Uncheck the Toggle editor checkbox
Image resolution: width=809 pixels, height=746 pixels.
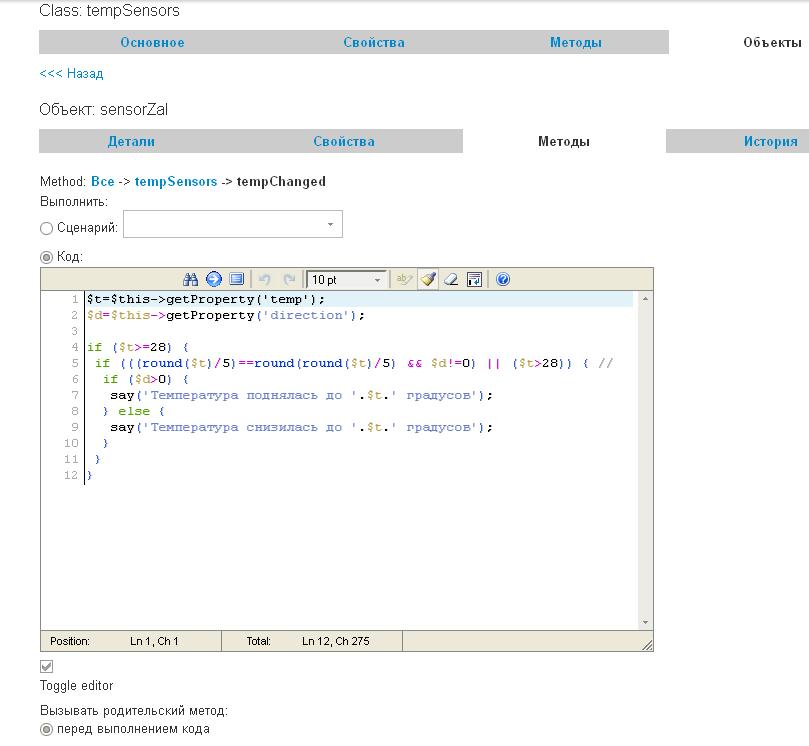pyautogui.click(x=47, y=666)
